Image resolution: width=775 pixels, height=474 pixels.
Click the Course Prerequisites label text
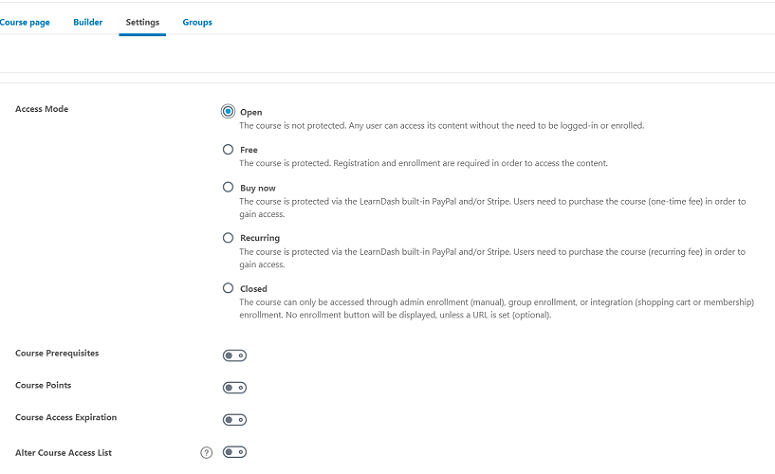click(x=57, y=353)
